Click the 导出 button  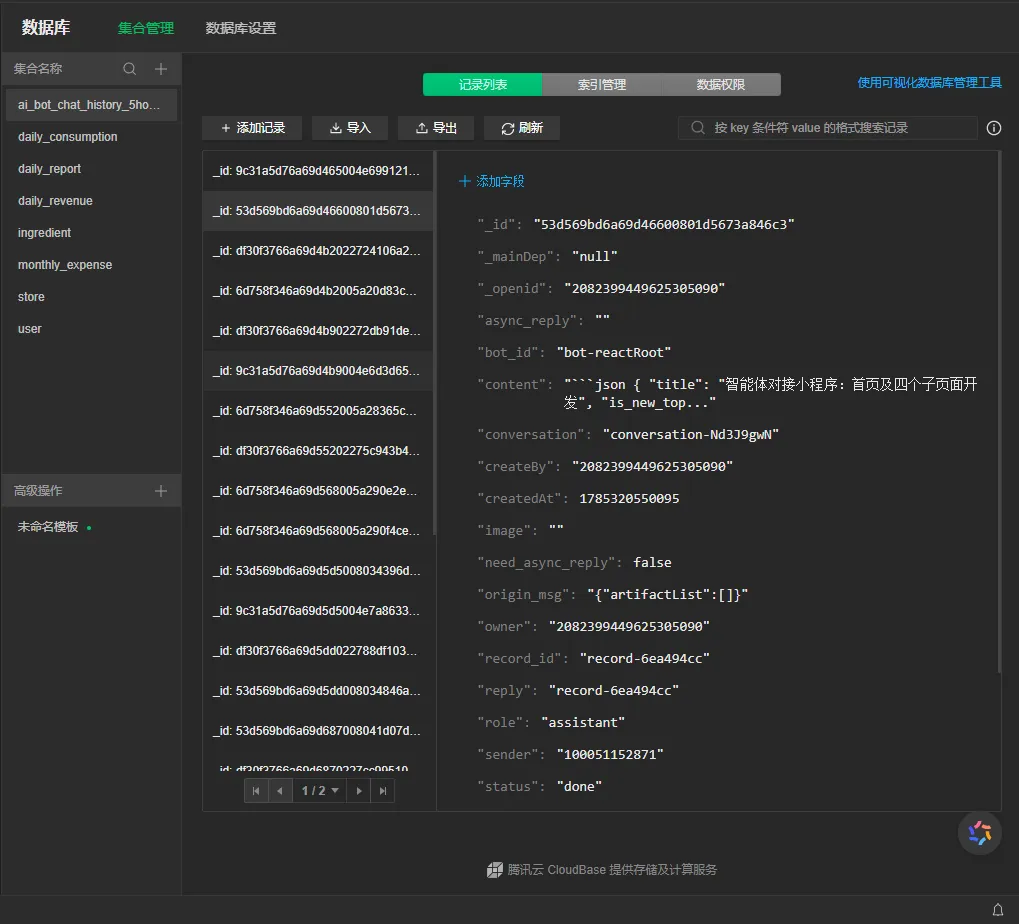(435, 128)
